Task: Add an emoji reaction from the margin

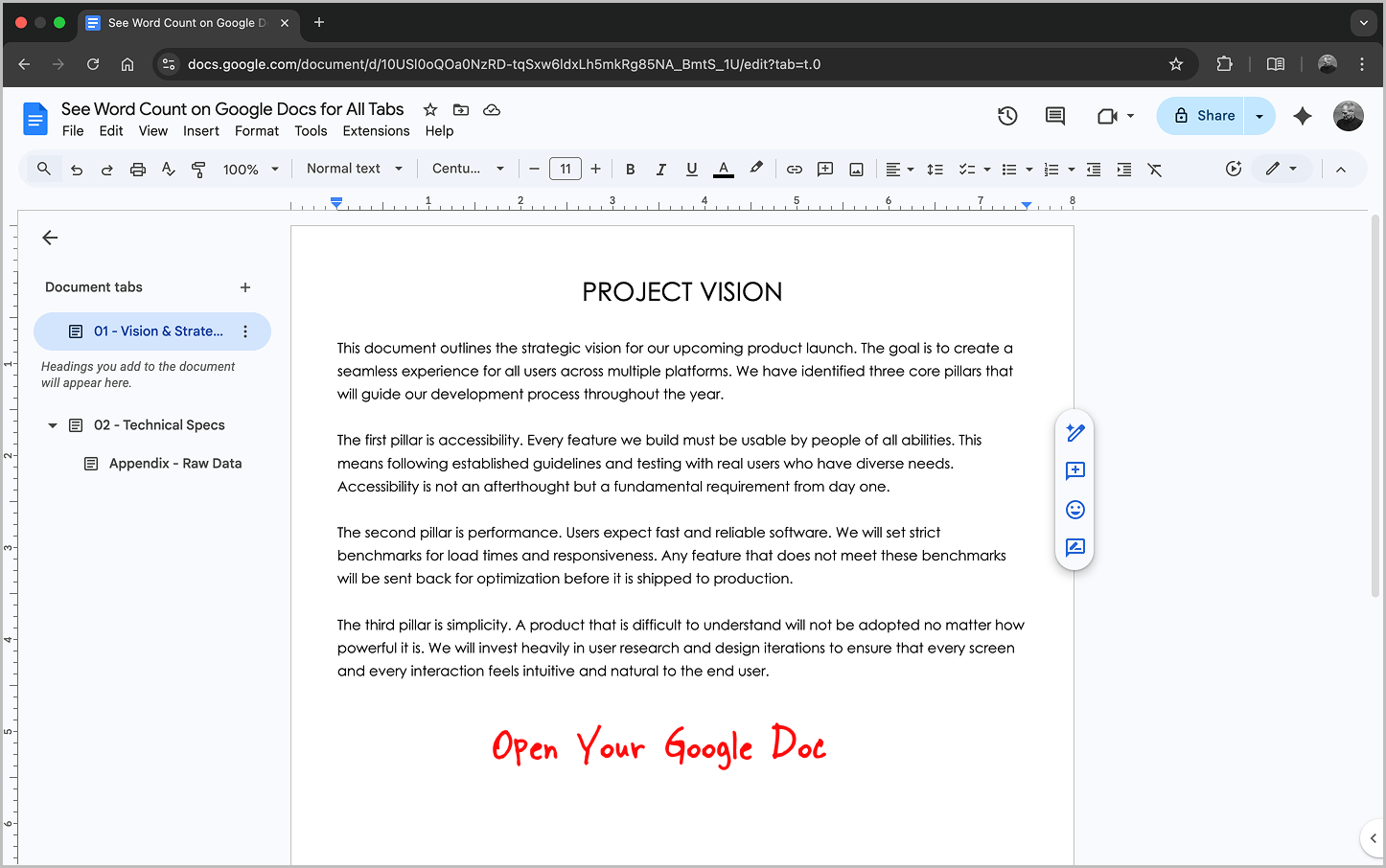Action: (1074, 509)
